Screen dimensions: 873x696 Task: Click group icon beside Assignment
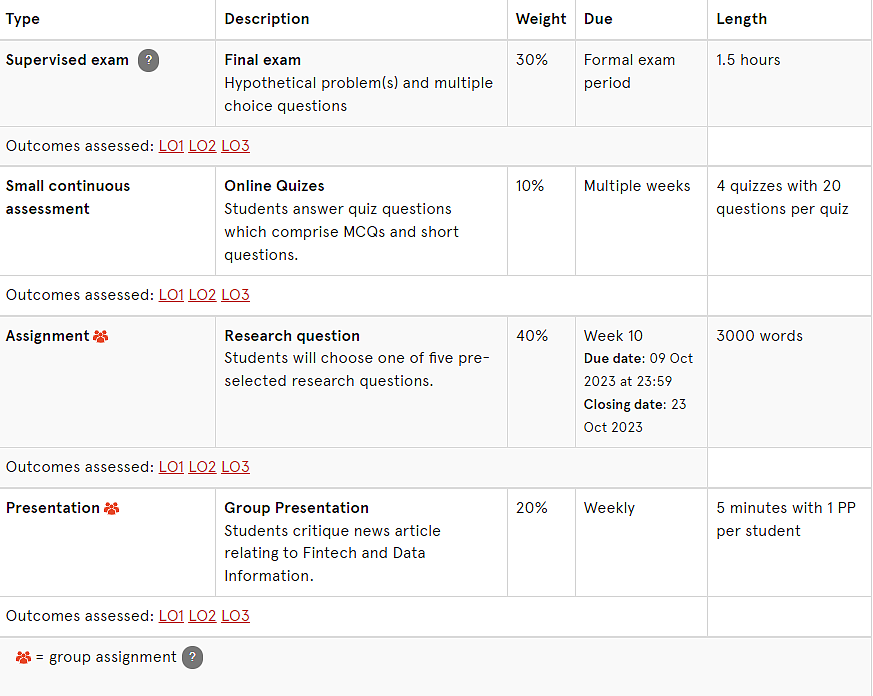coord(101,336)
